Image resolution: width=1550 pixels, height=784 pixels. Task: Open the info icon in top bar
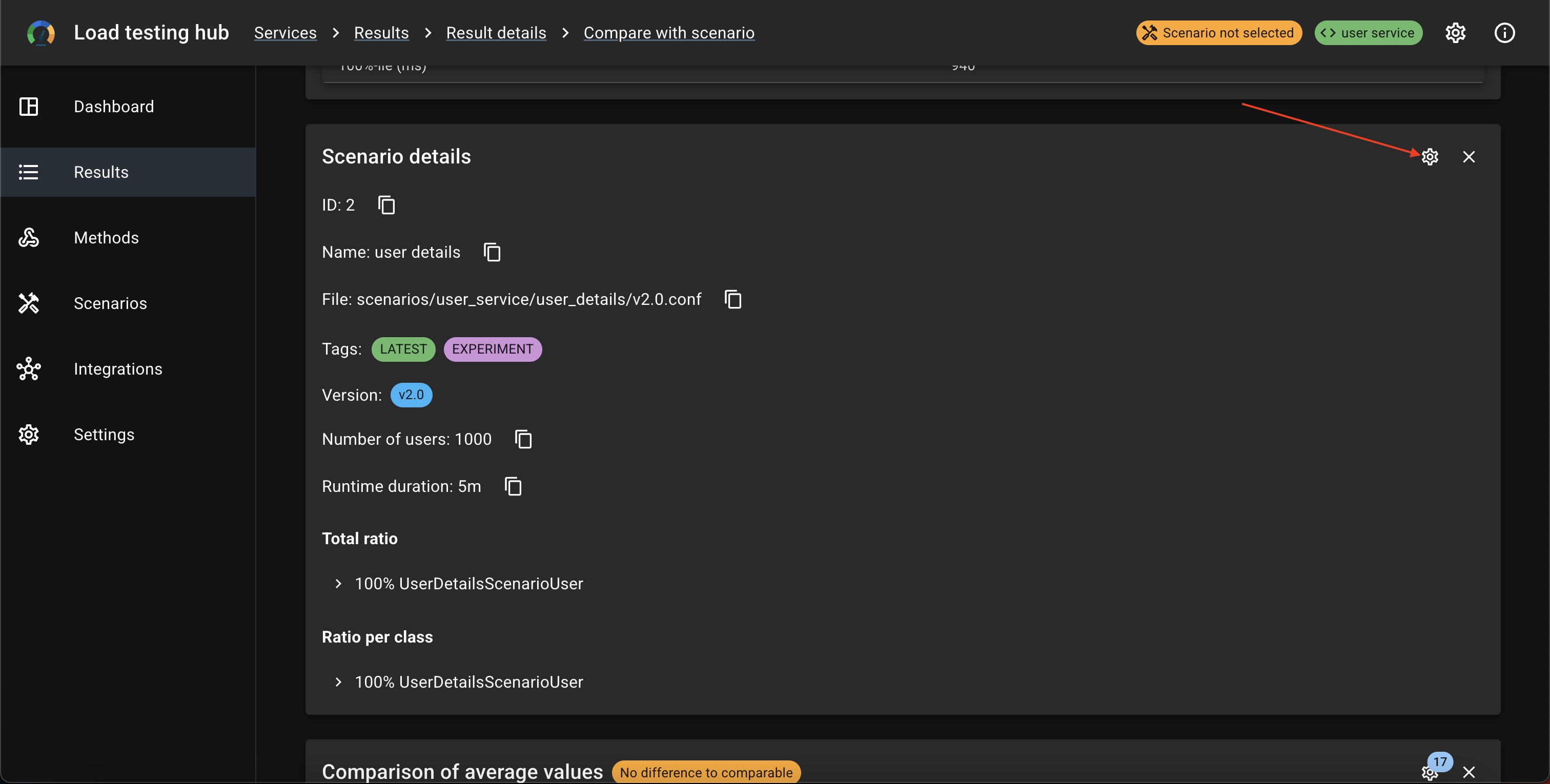point(1505,32)
